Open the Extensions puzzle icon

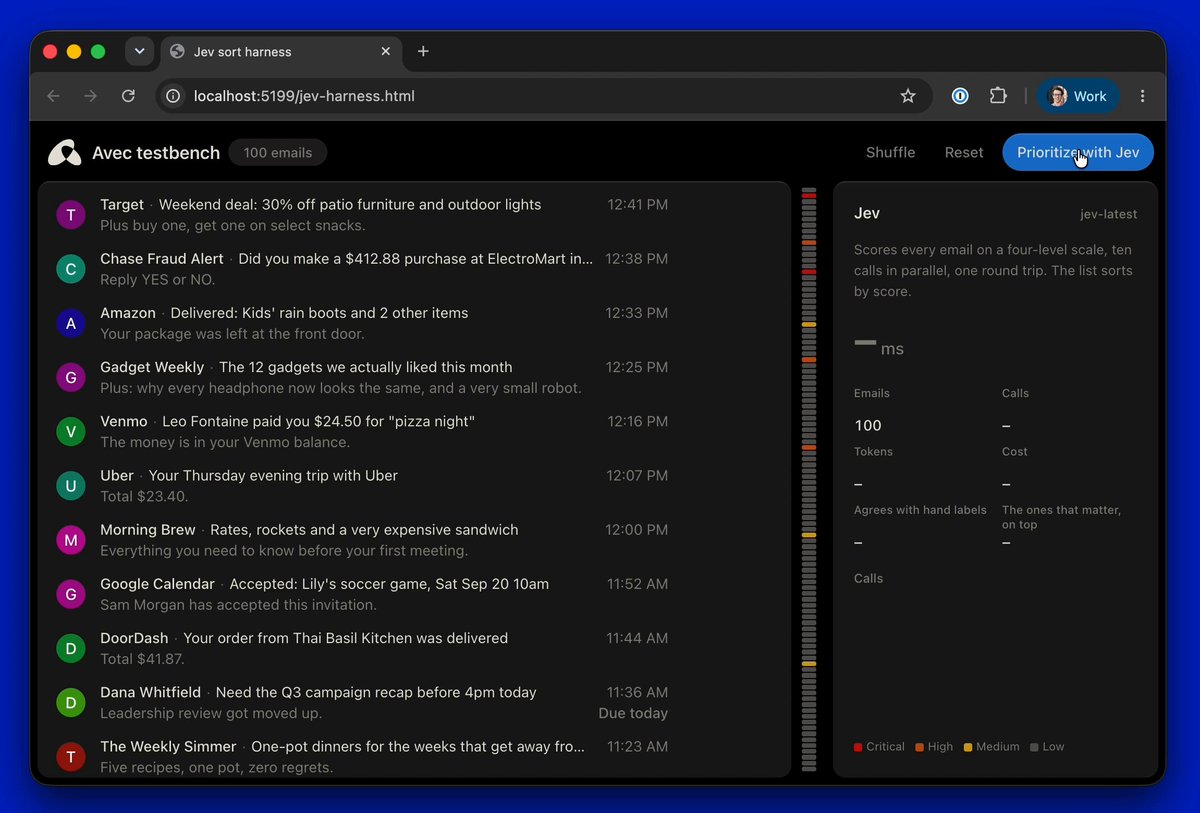click(998, 96)
